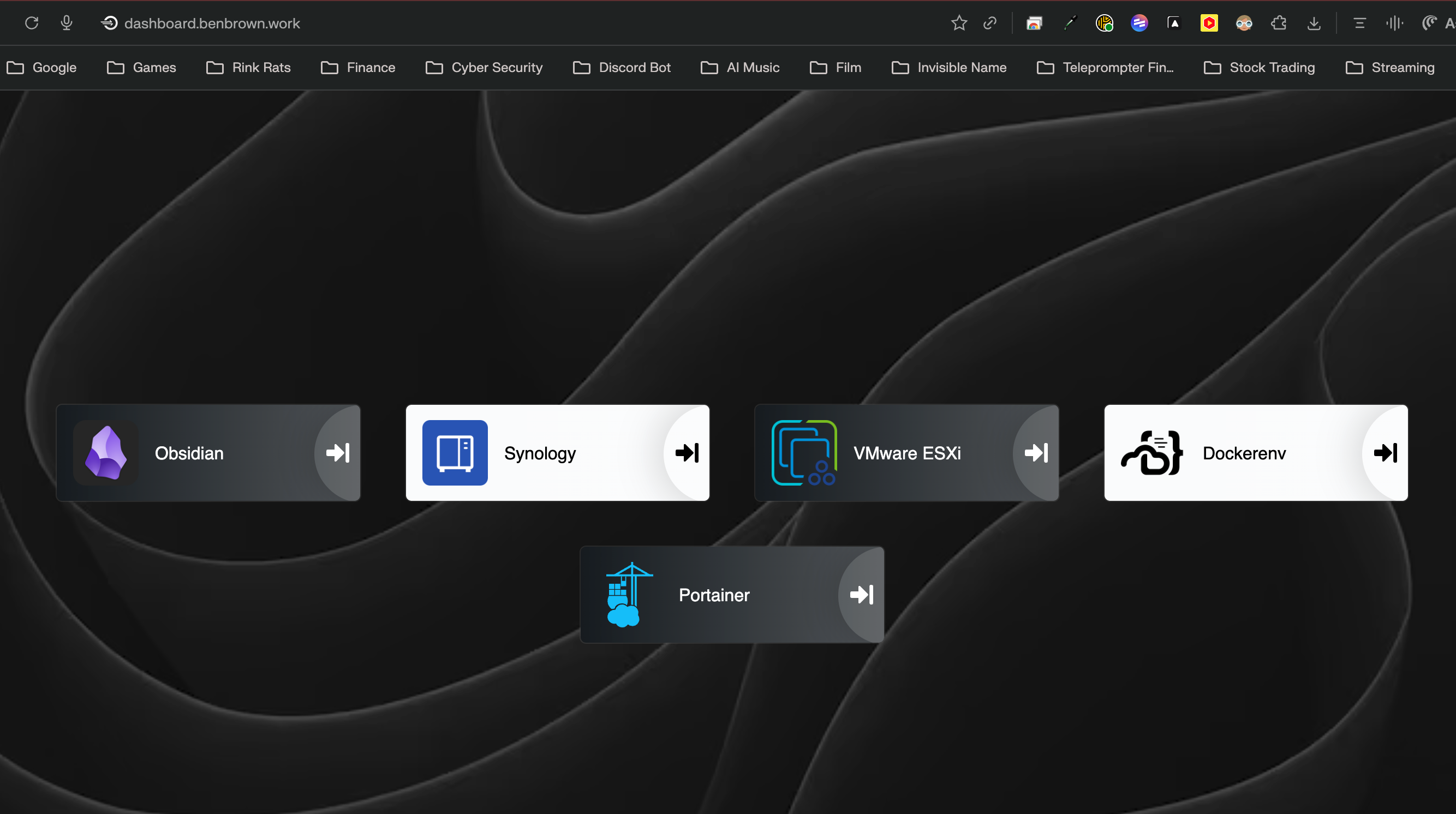1456x814 pixels.
Task: Open the browser hamburger menu
Action: point(1359,23)
